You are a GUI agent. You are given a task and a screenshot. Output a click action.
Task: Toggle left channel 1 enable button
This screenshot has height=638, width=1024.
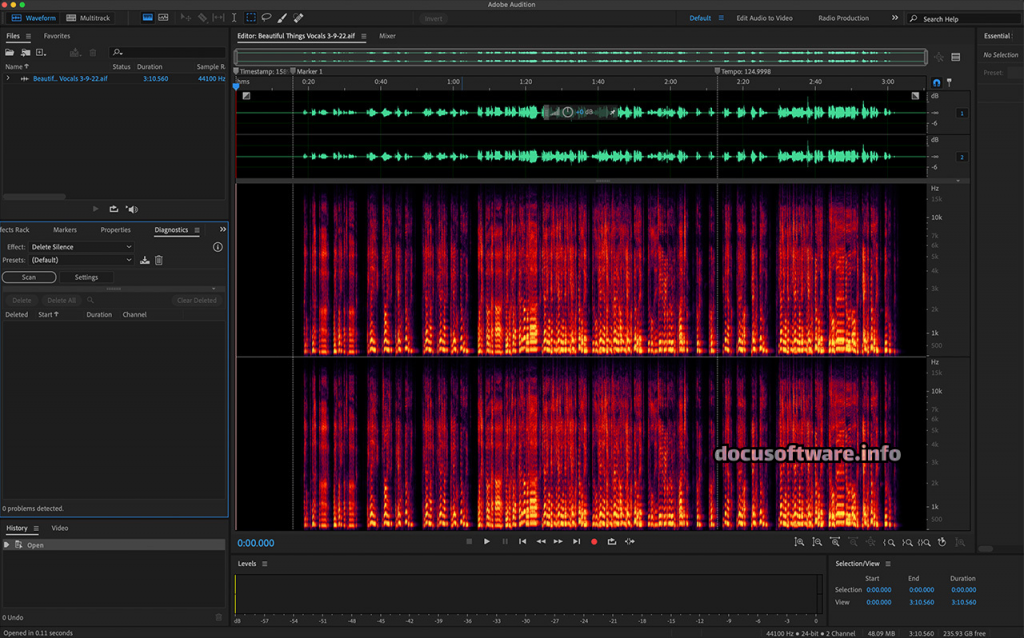962,113
